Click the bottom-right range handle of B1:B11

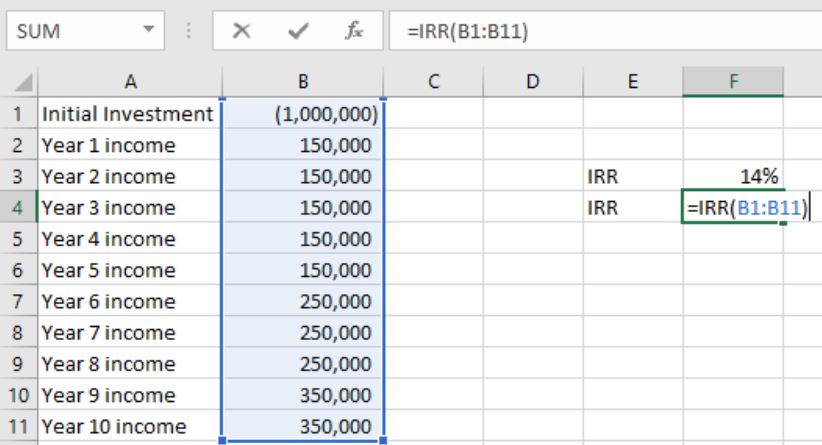(383, 440)
